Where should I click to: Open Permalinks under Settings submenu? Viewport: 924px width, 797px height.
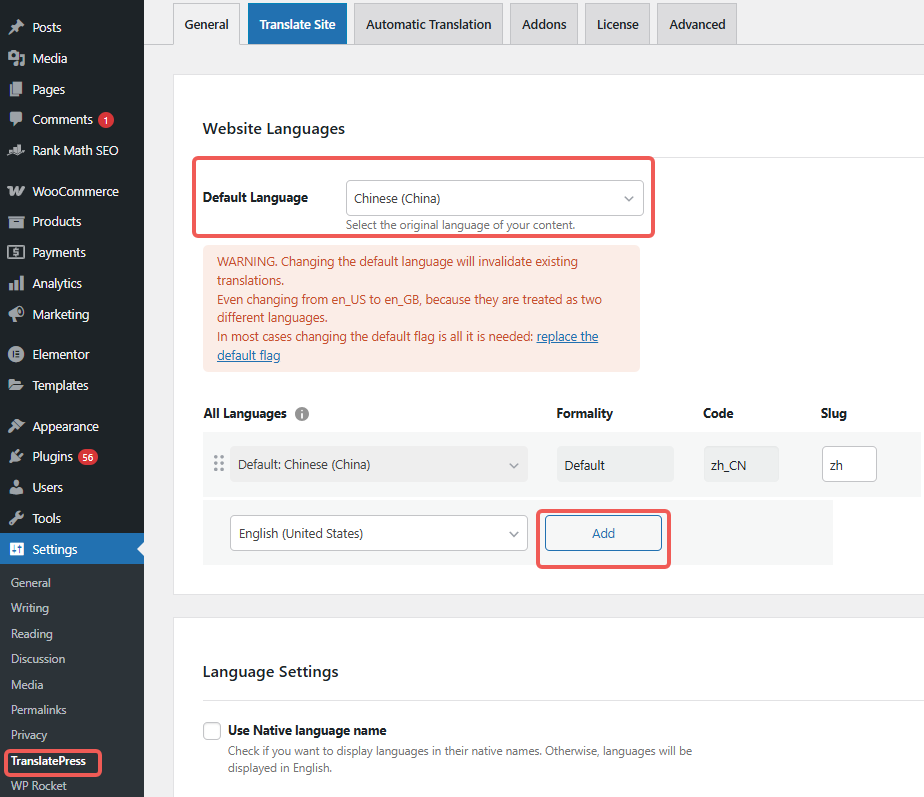point(38,710)
